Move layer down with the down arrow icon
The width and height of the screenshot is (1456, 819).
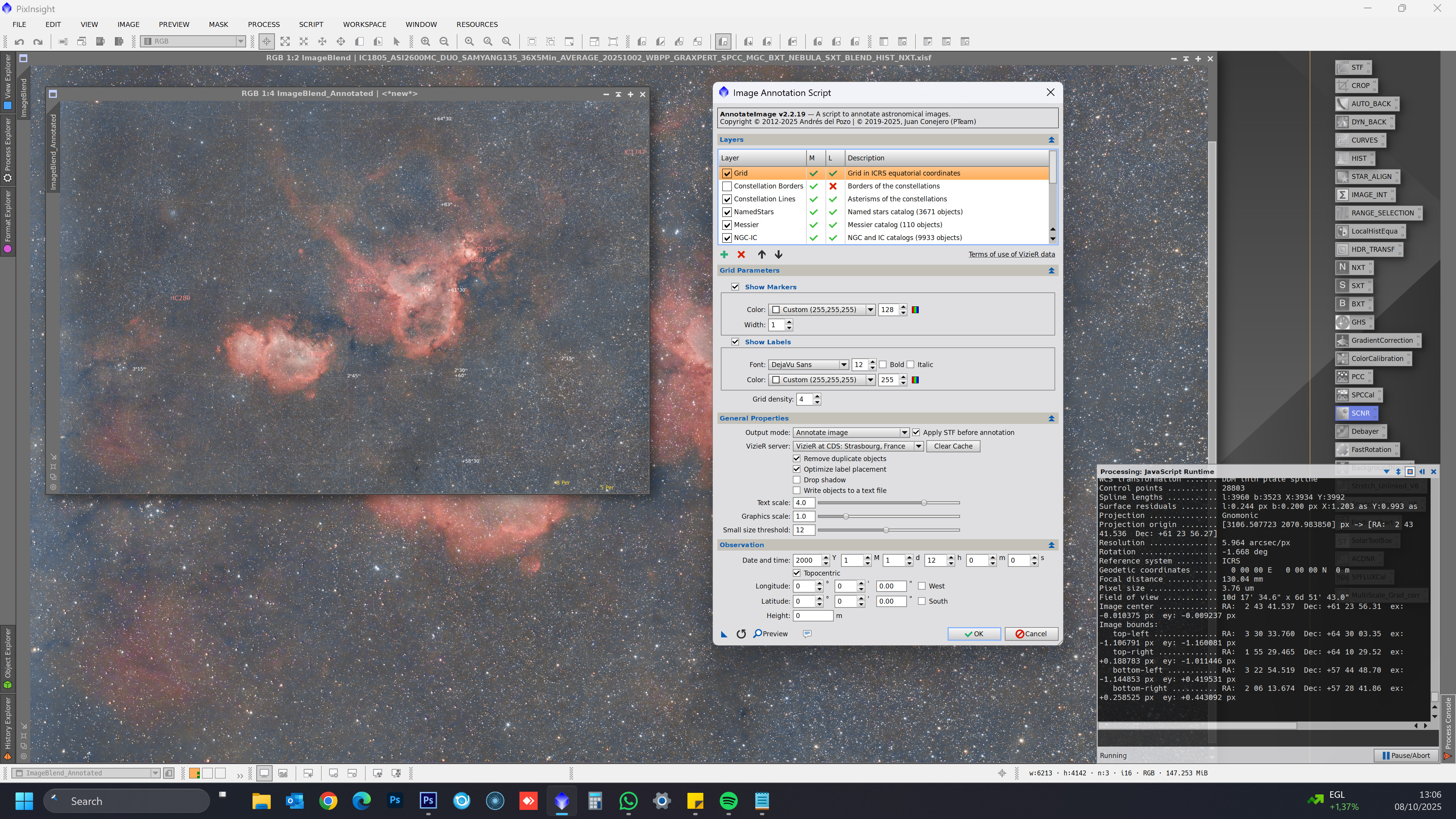coord(778,254)
